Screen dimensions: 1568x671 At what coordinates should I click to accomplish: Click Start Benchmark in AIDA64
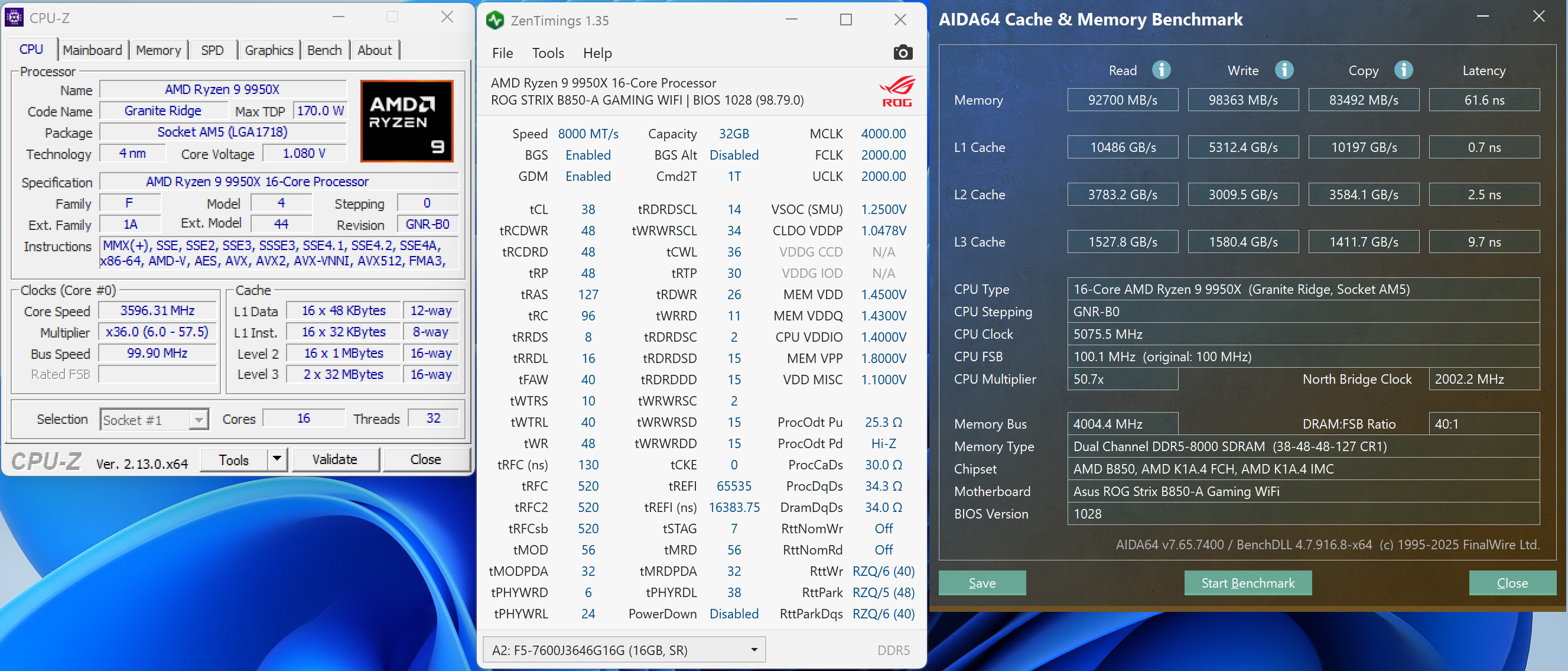[x=1248, y=583]
